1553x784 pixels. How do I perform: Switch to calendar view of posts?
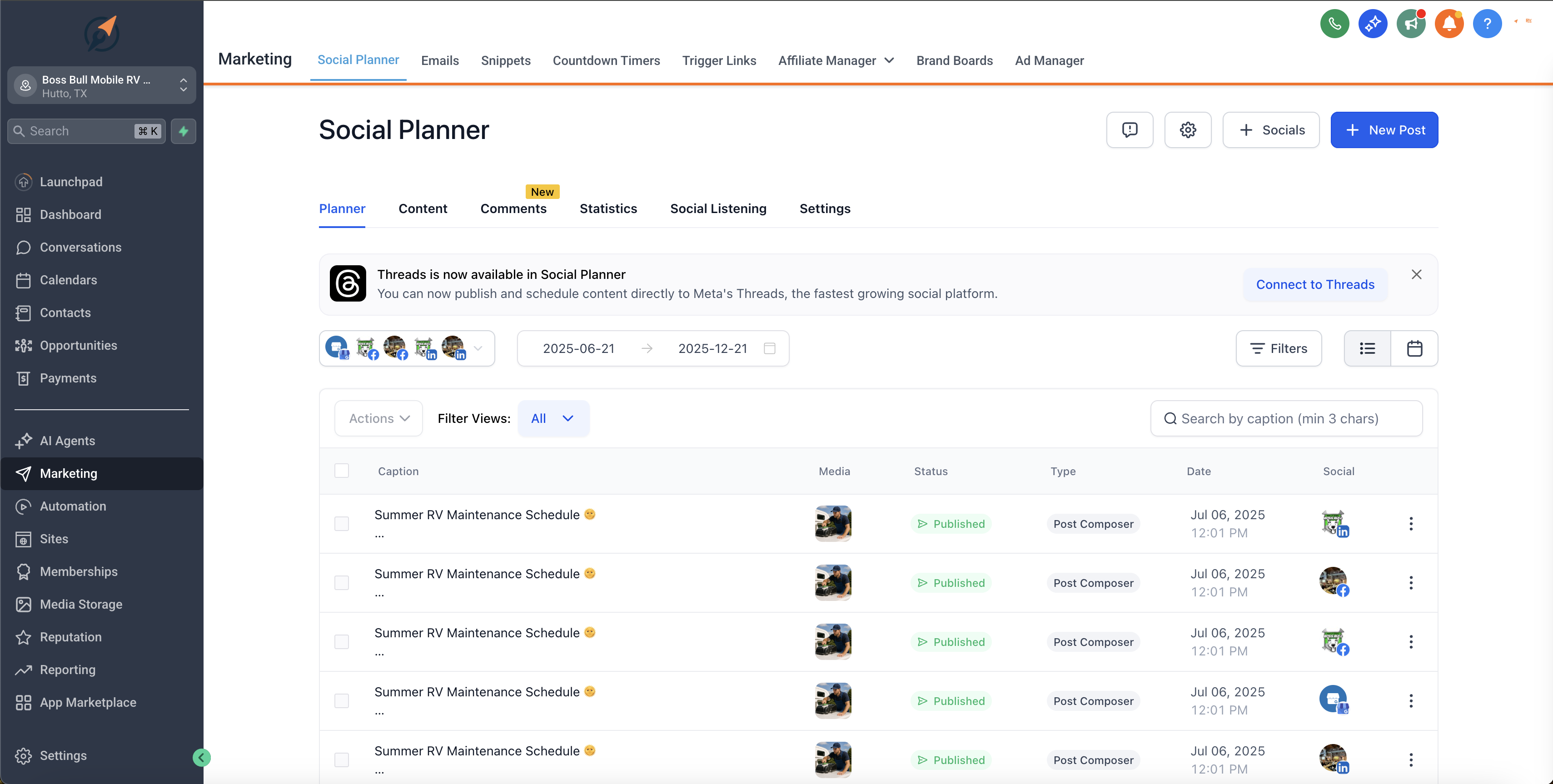(1414, 348)
